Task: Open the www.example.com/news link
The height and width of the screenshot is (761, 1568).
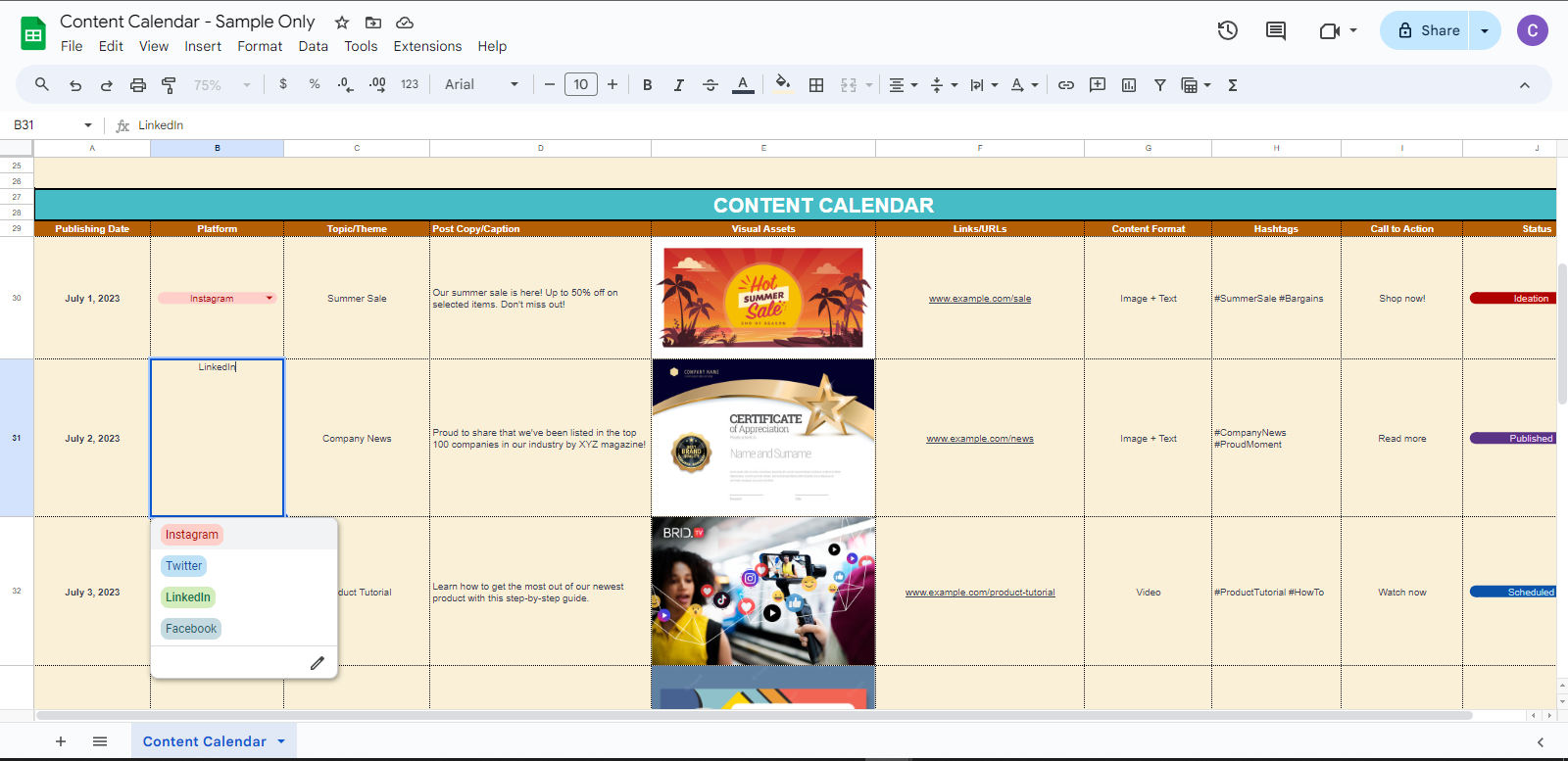Action: 980,439
